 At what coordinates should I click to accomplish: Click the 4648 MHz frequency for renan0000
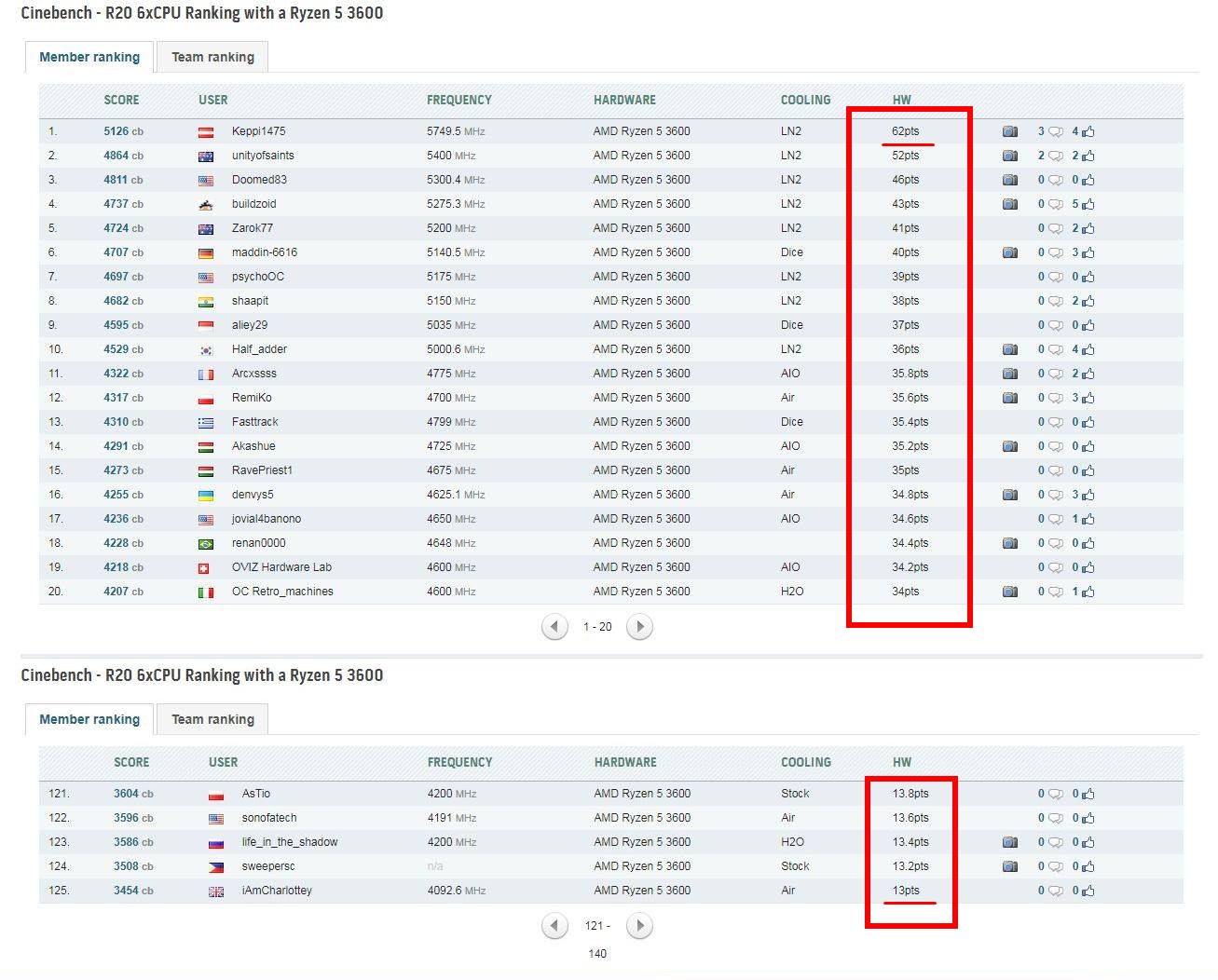coord(451,543)
